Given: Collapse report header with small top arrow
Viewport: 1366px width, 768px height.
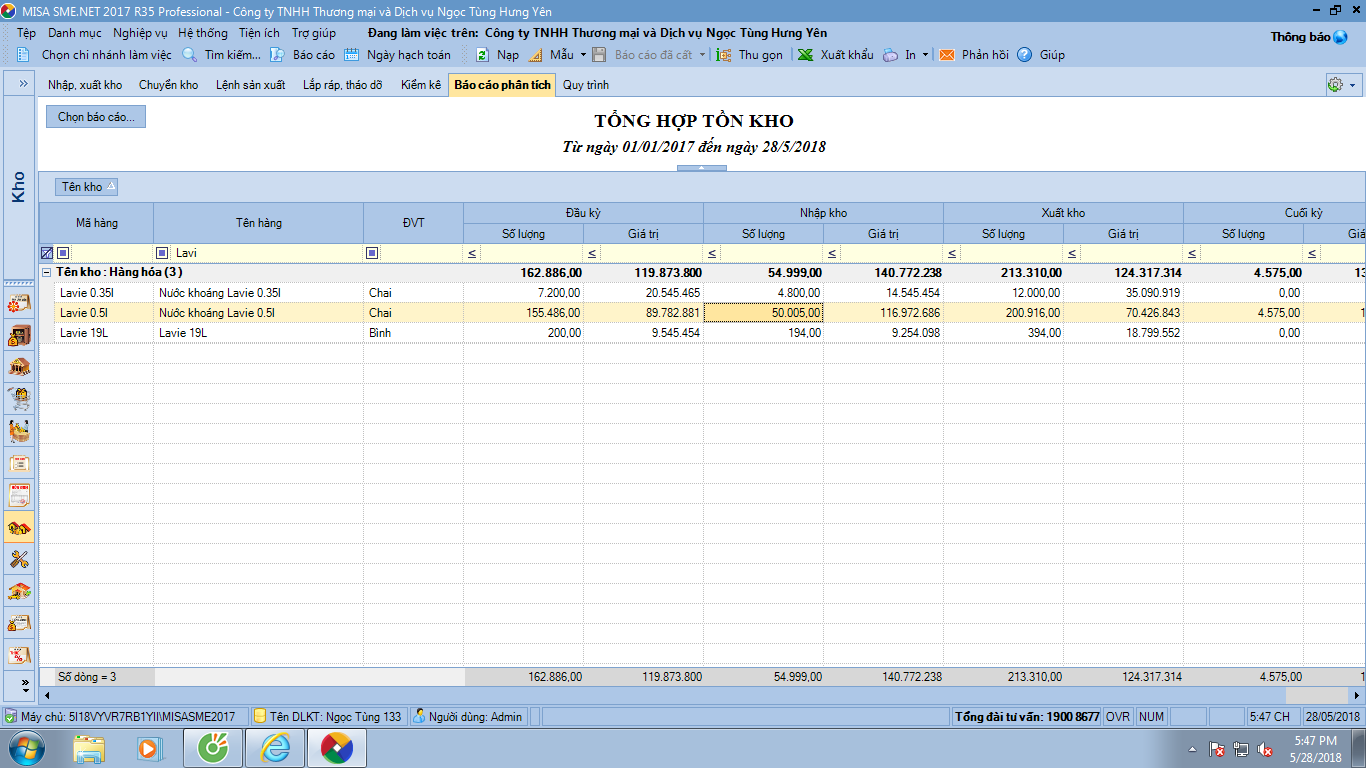Looking at the screenshot, I should pyautogui.click(x=702, y=168).
